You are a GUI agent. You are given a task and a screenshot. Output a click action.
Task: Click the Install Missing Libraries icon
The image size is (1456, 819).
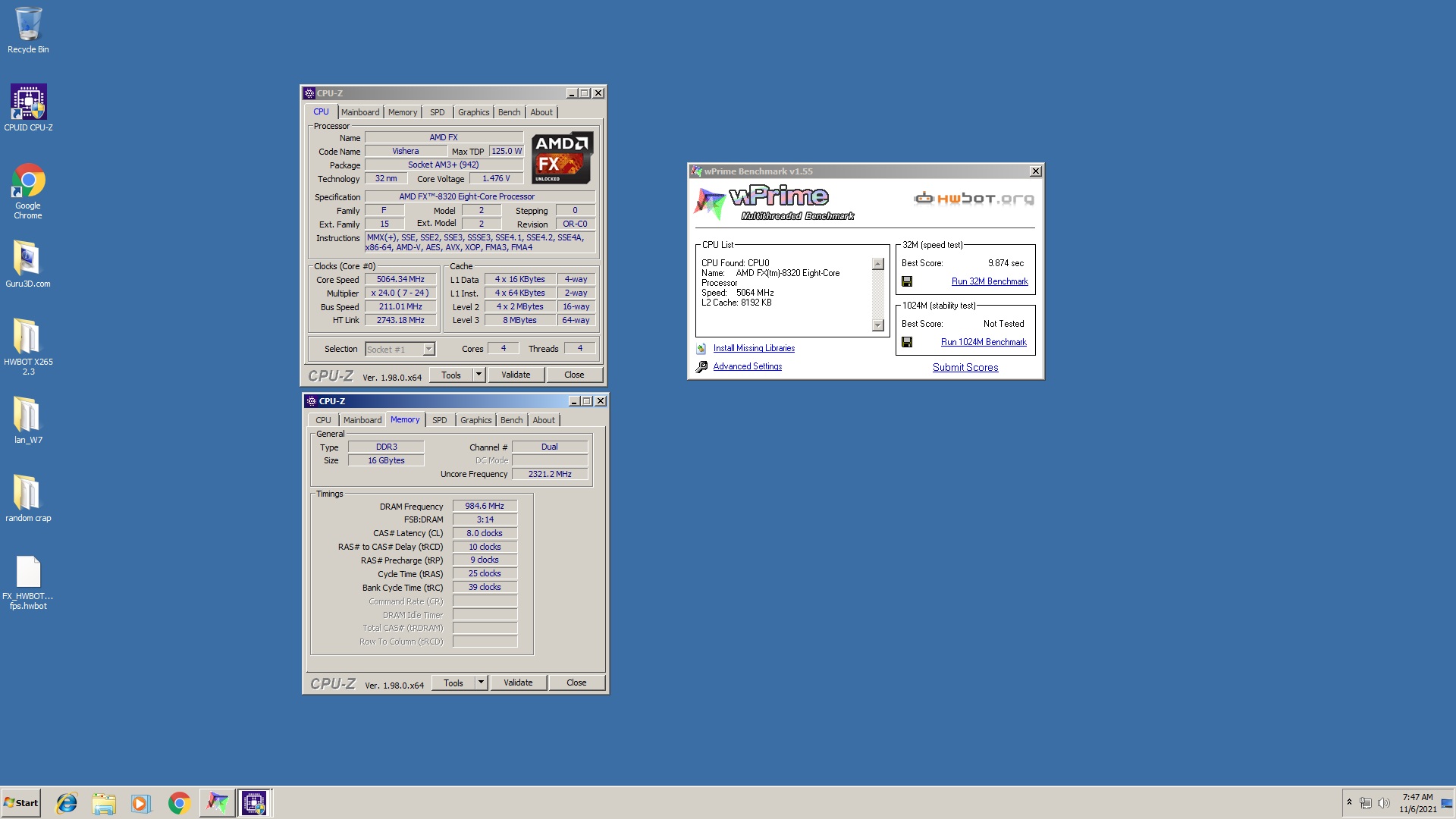[x=701, y=349]
